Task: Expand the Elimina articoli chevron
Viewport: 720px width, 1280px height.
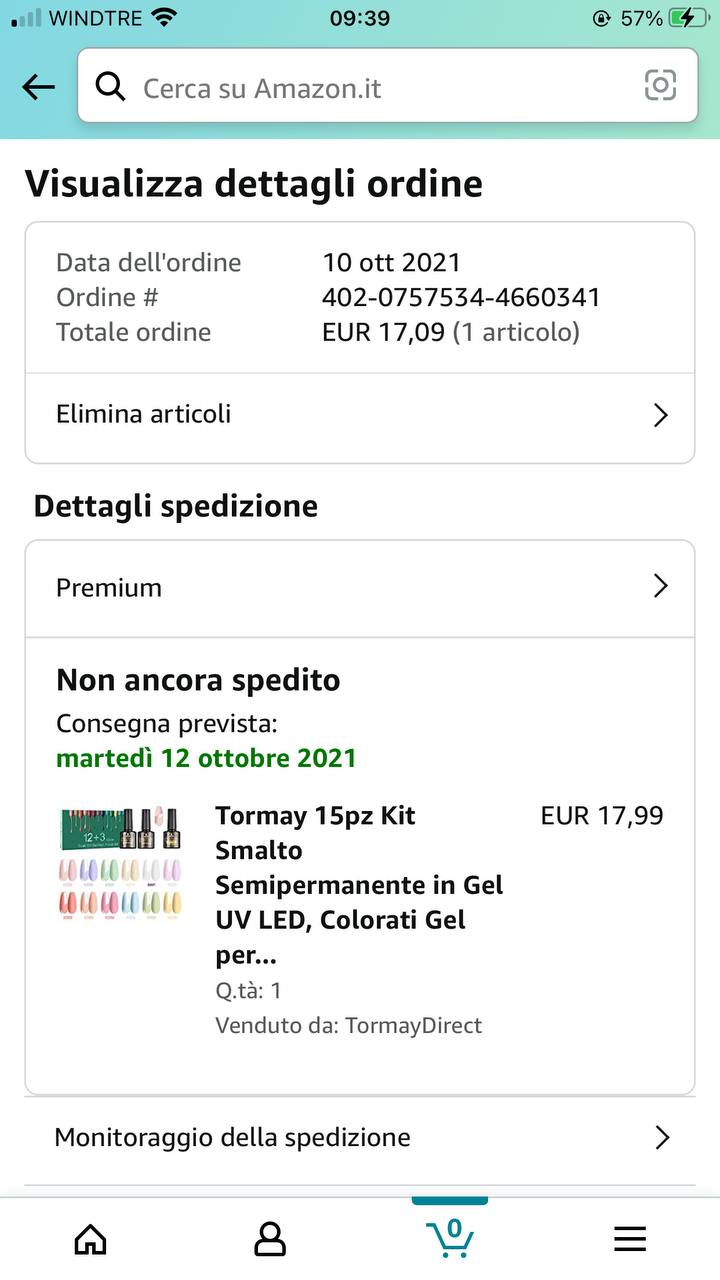Action: coord(660,415)
